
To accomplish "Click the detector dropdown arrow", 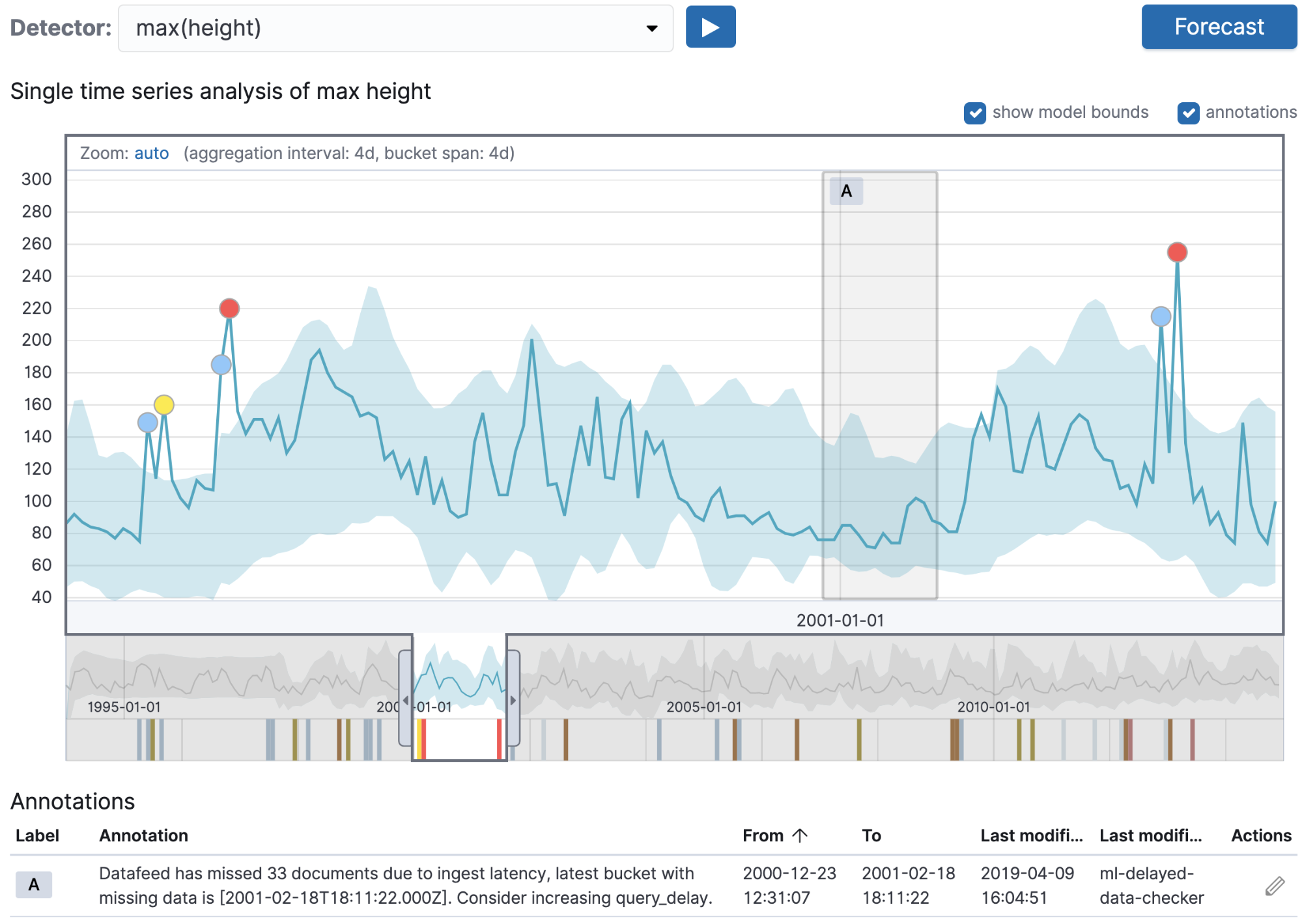I will click(x=651, y=28).
